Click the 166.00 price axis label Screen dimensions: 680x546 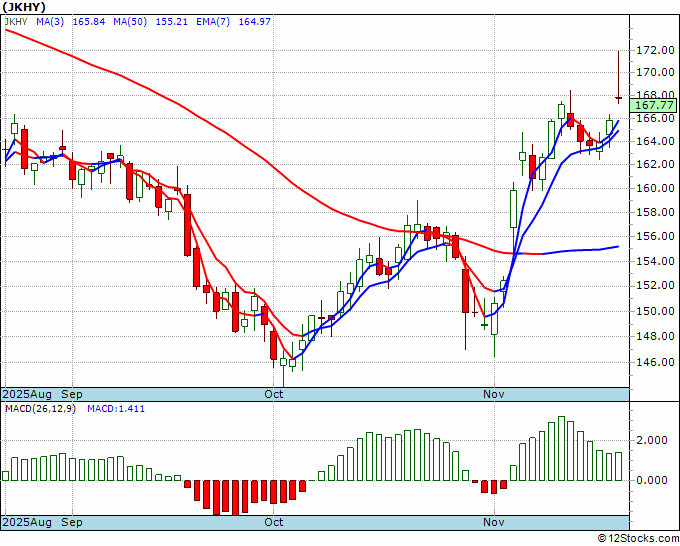655,118
